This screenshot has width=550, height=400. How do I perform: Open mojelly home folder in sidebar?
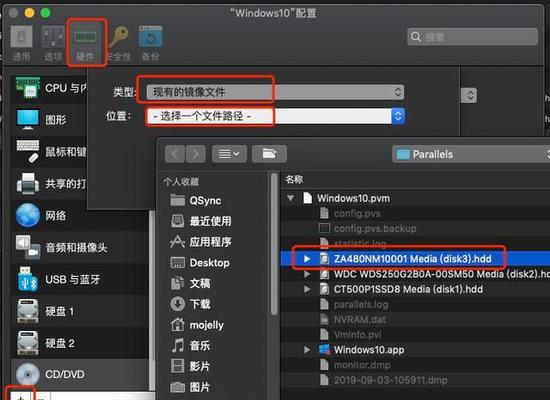(x=197, y=325)
